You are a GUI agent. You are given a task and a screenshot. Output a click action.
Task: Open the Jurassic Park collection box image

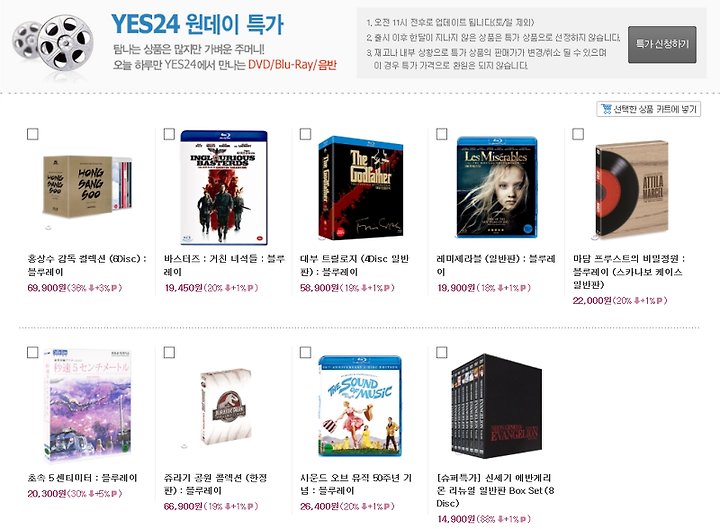226,407
